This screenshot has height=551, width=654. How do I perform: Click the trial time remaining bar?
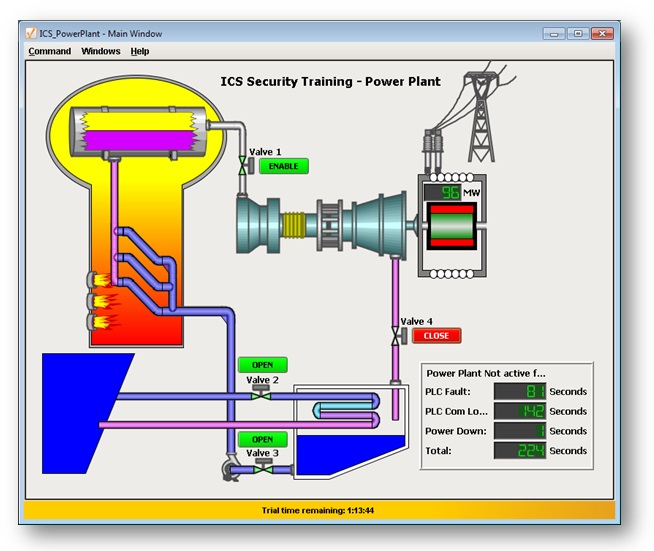pyautogui.click(x=317, y=510)
